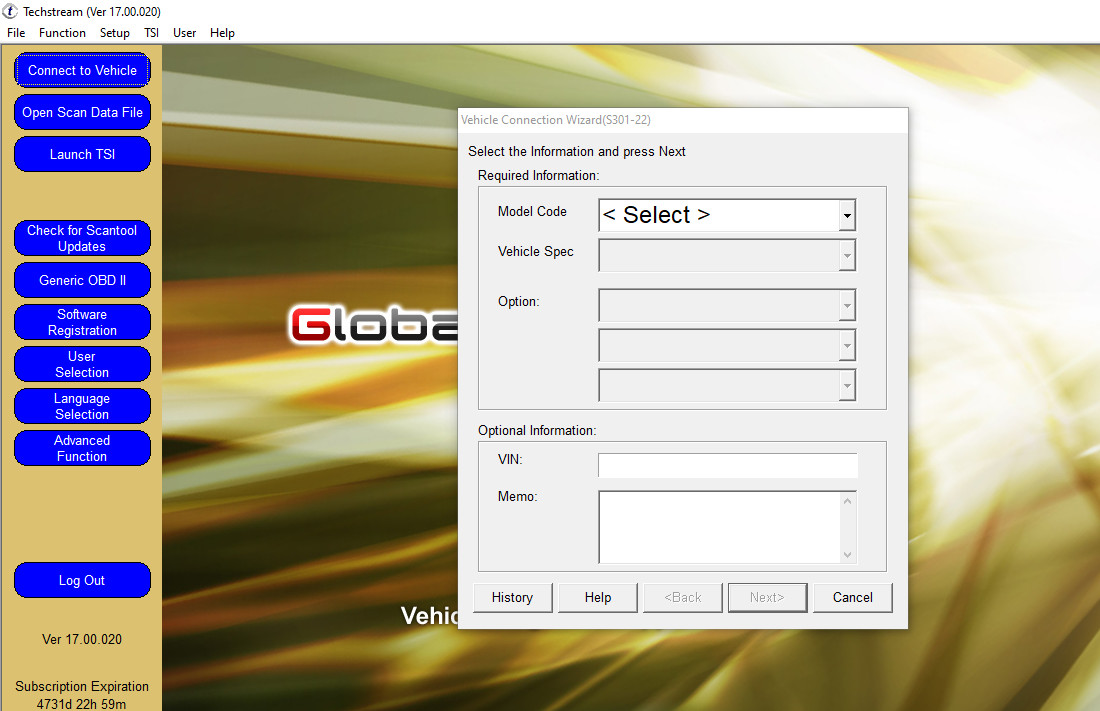Click the VIN input field
This screenshot has width=1100, height=711.
click(727, 465)
